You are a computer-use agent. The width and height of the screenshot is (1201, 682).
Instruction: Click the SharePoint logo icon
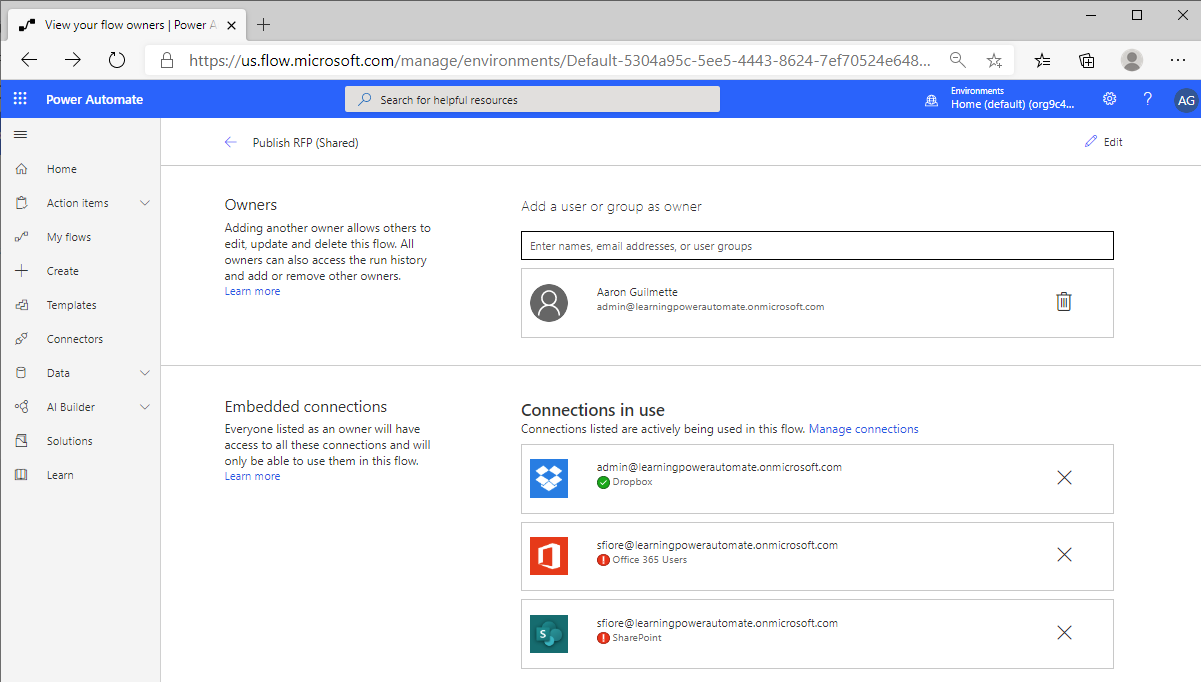tap(549, 634)
